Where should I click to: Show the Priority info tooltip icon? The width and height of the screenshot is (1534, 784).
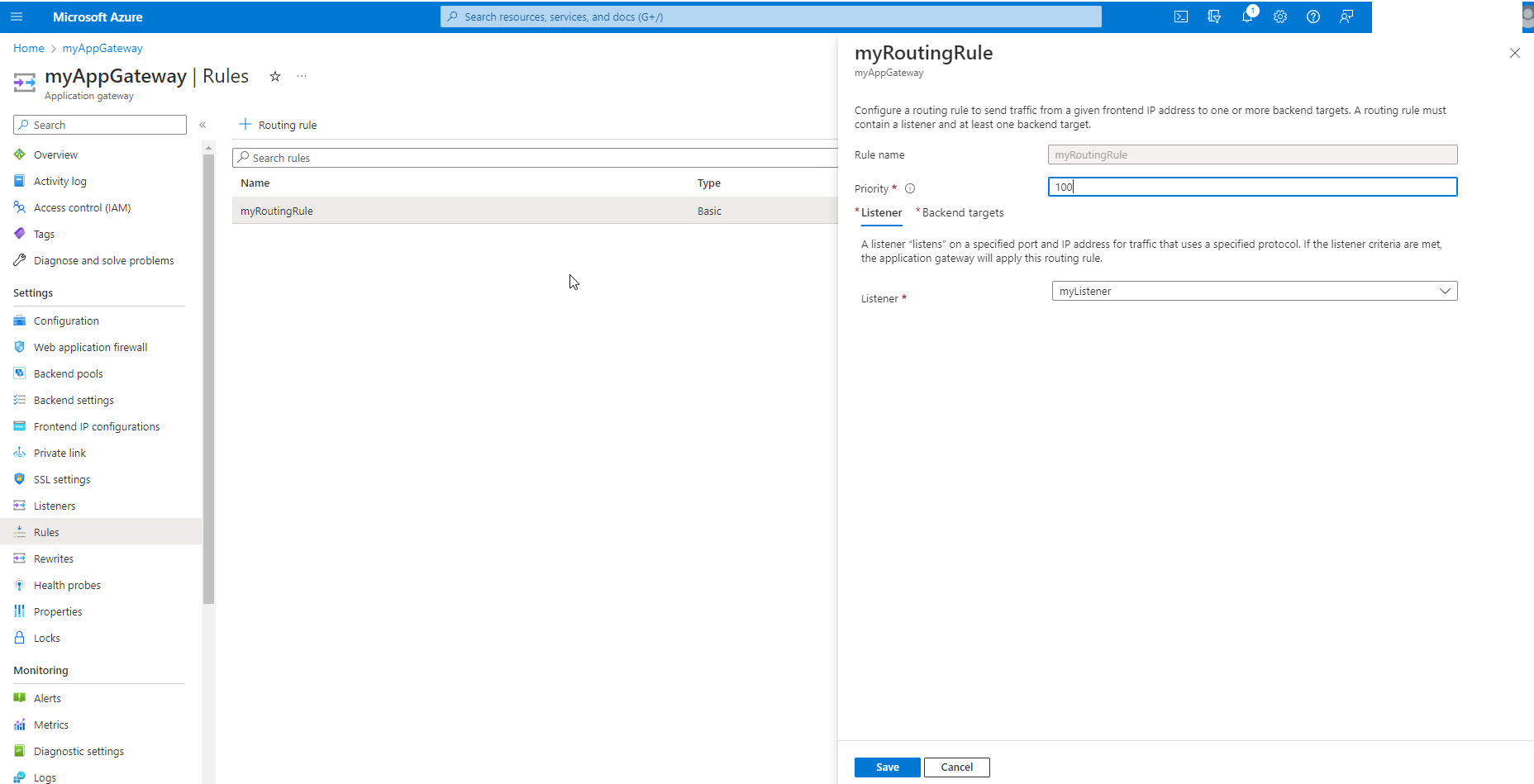point(910,188)
